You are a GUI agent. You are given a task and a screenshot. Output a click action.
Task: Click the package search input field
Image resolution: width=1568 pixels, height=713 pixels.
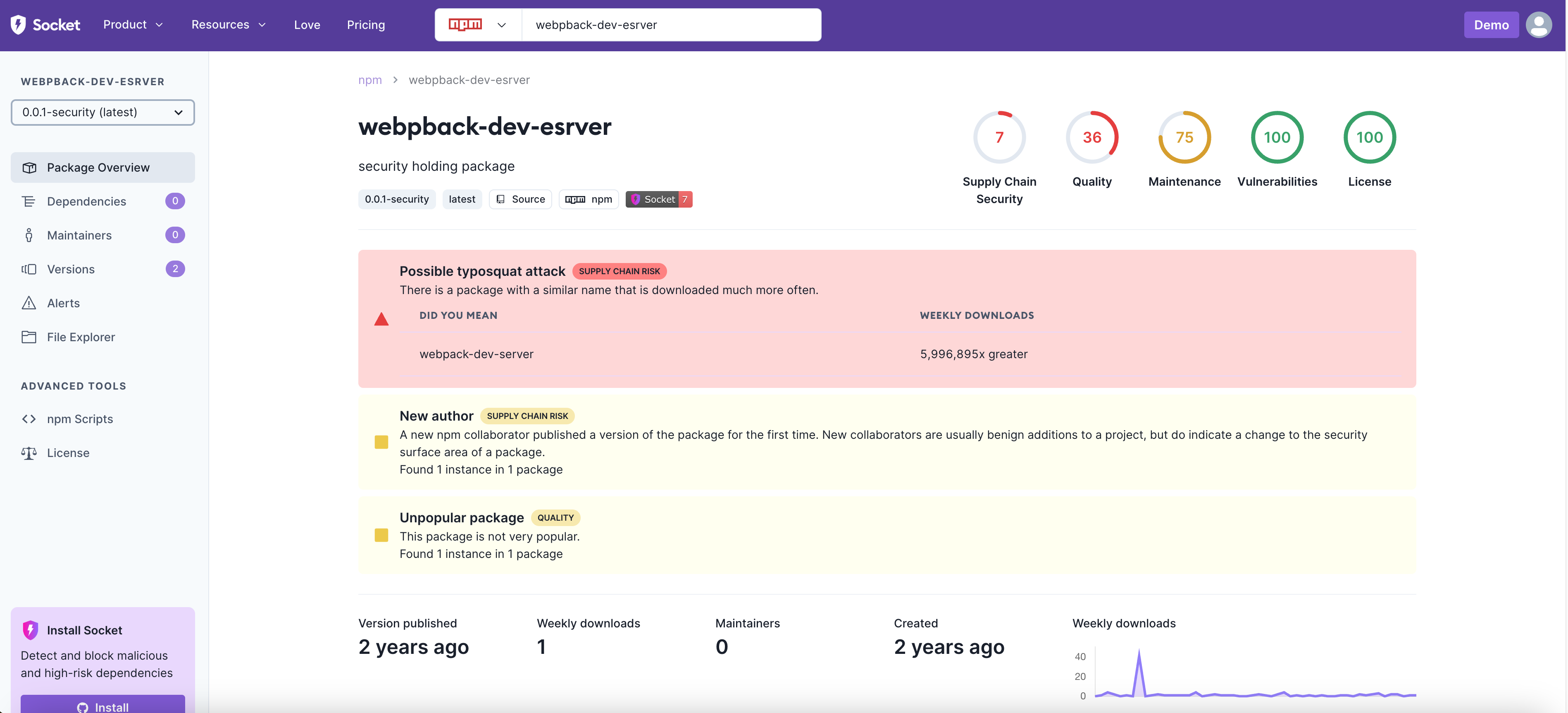point(672,25)
